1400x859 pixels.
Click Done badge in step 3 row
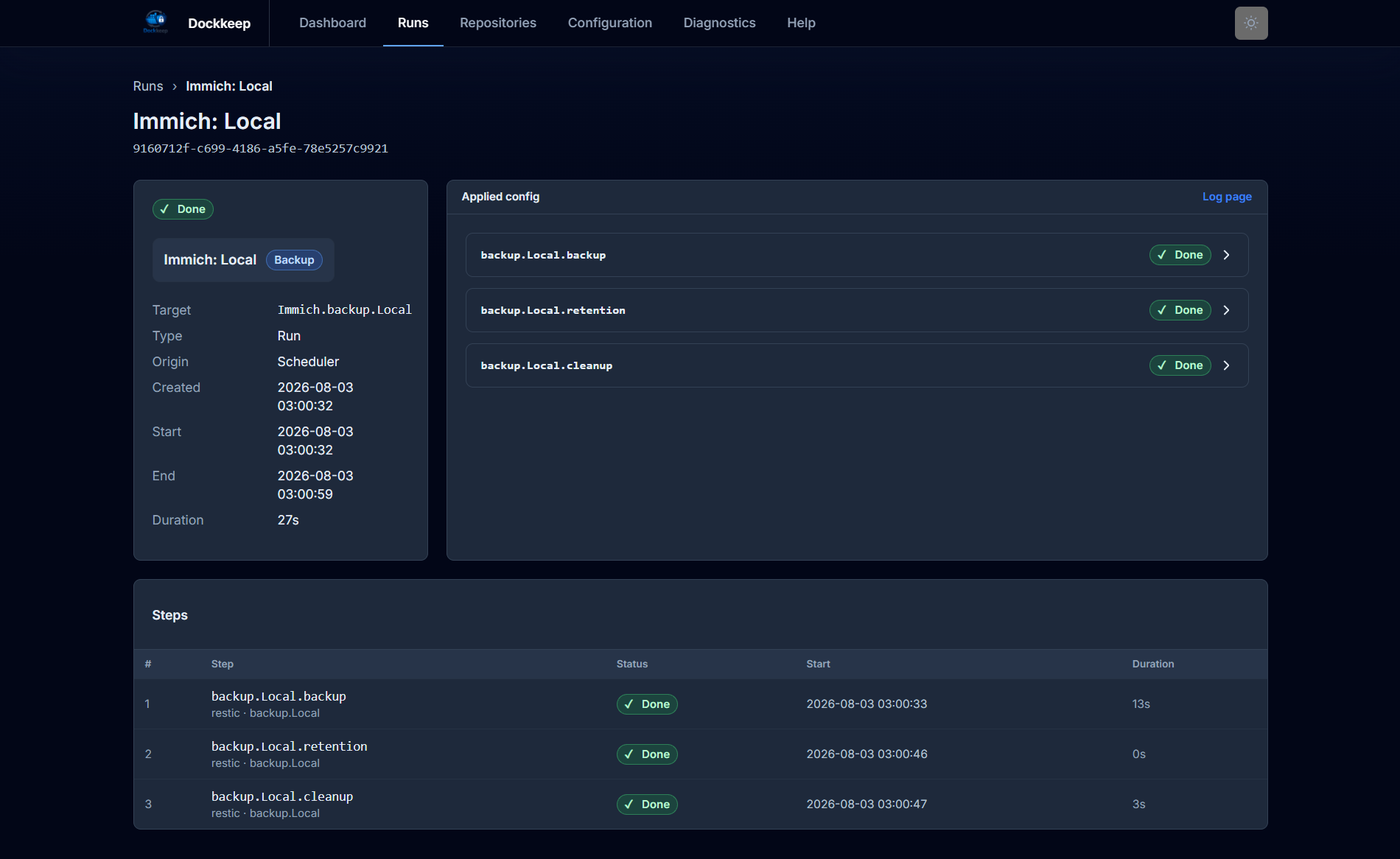pyautogui.click(x=647, y=804)
